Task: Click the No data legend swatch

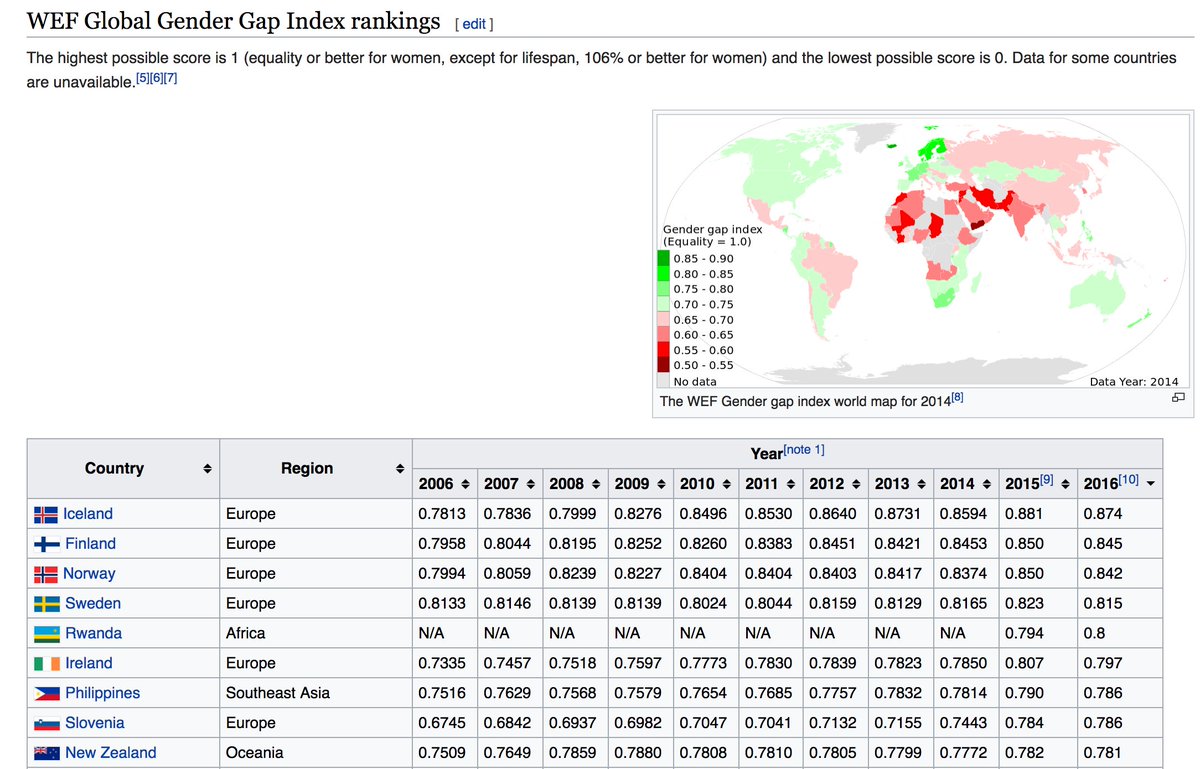Action: (664, 381)
